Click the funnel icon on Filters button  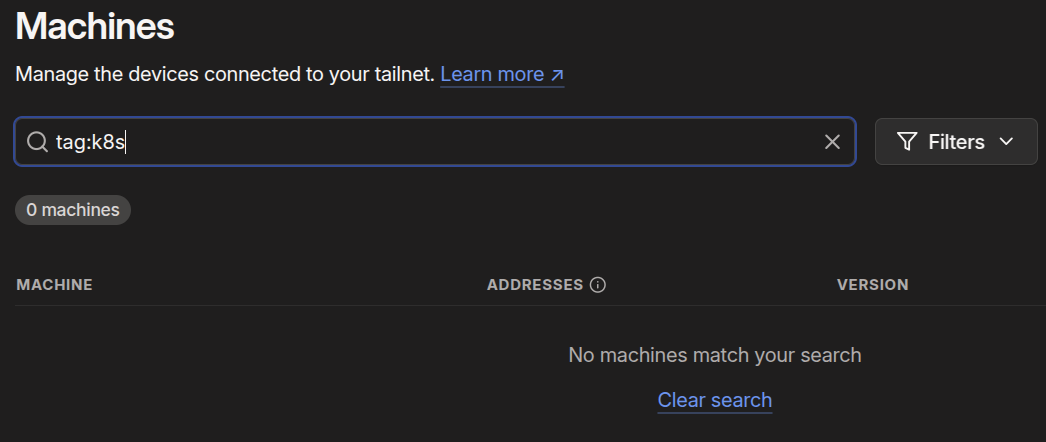[x=907, y=142]
